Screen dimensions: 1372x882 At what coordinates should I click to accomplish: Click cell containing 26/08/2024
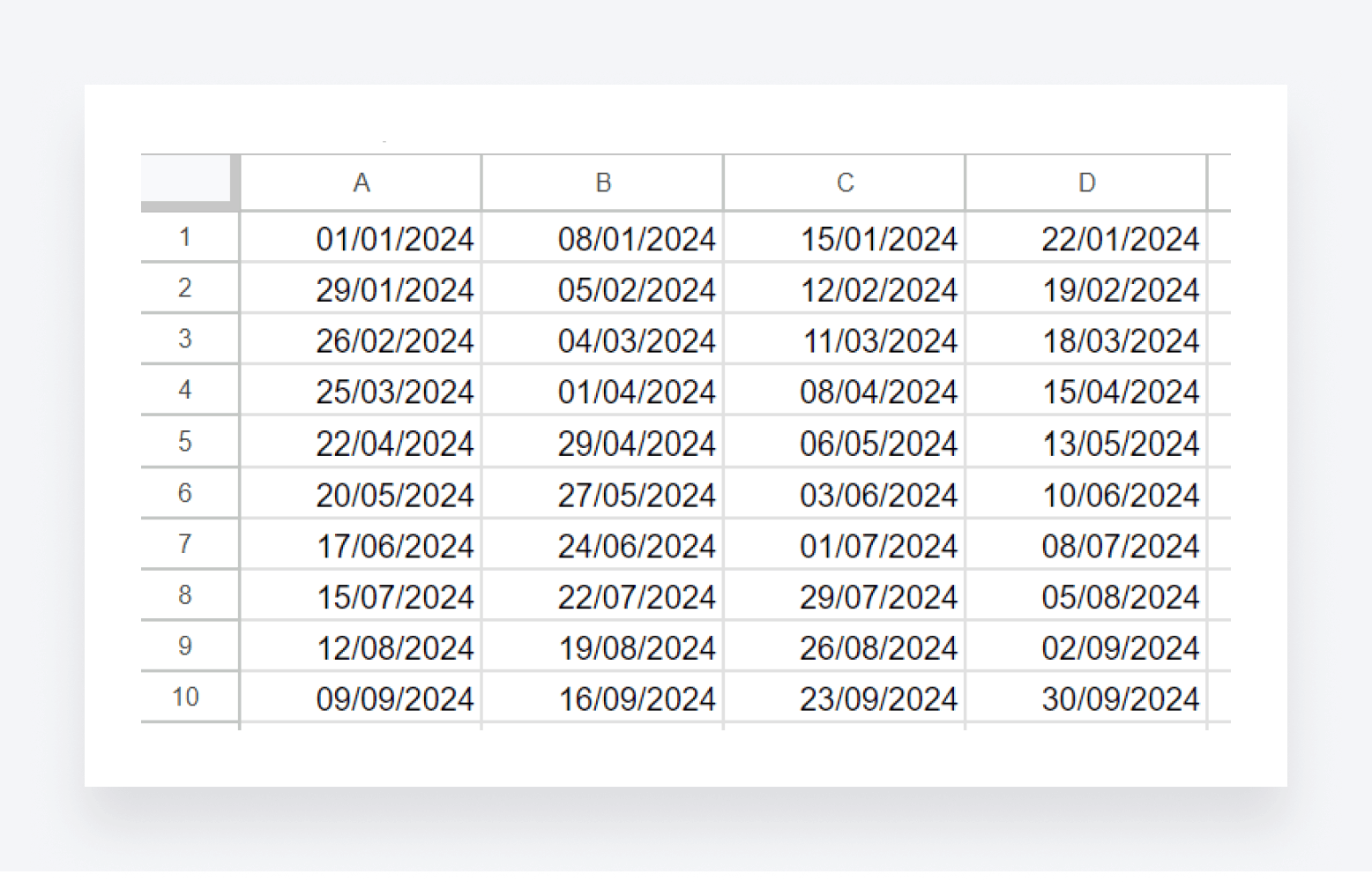click(845, 646)
